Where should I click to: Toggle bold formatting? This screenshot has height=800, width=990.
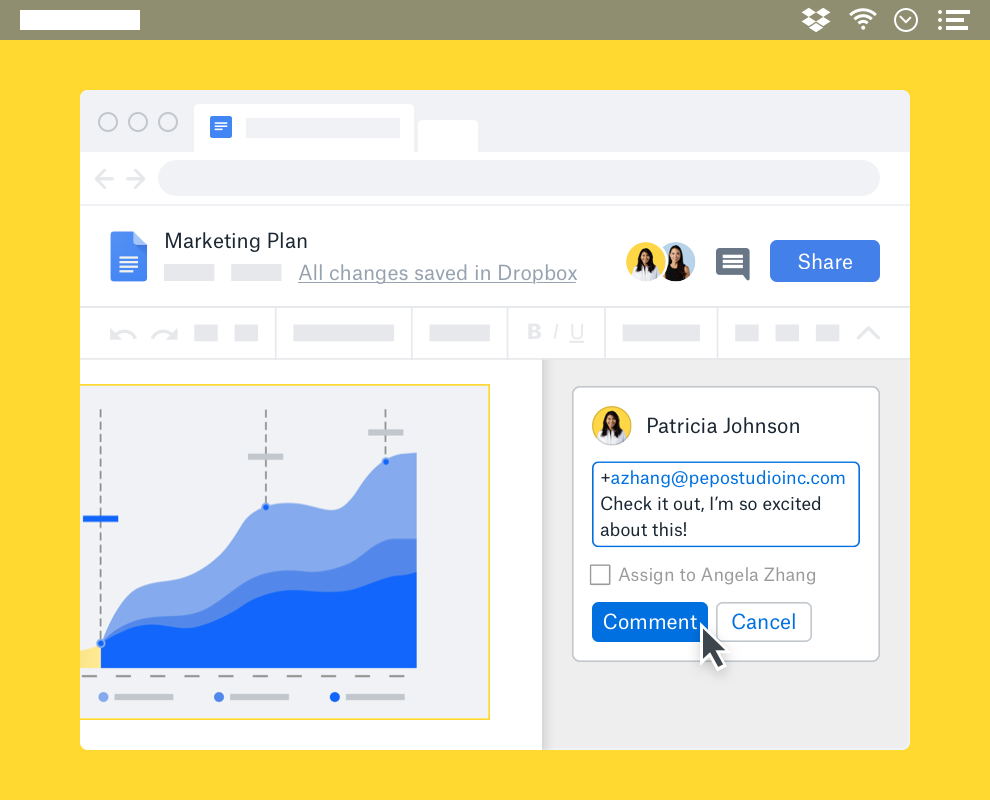click(534, 332)
